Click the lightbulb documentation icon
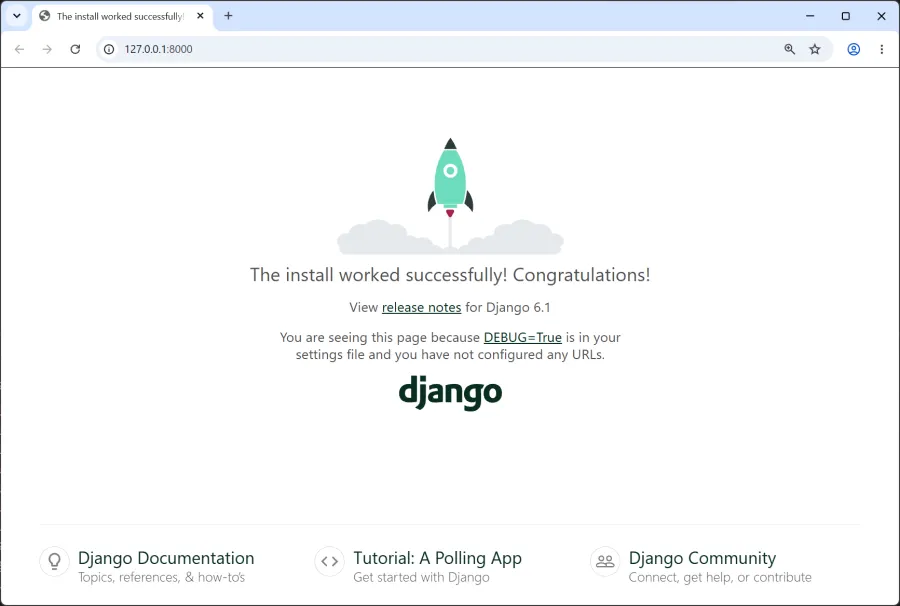 [x=55, y=561]
